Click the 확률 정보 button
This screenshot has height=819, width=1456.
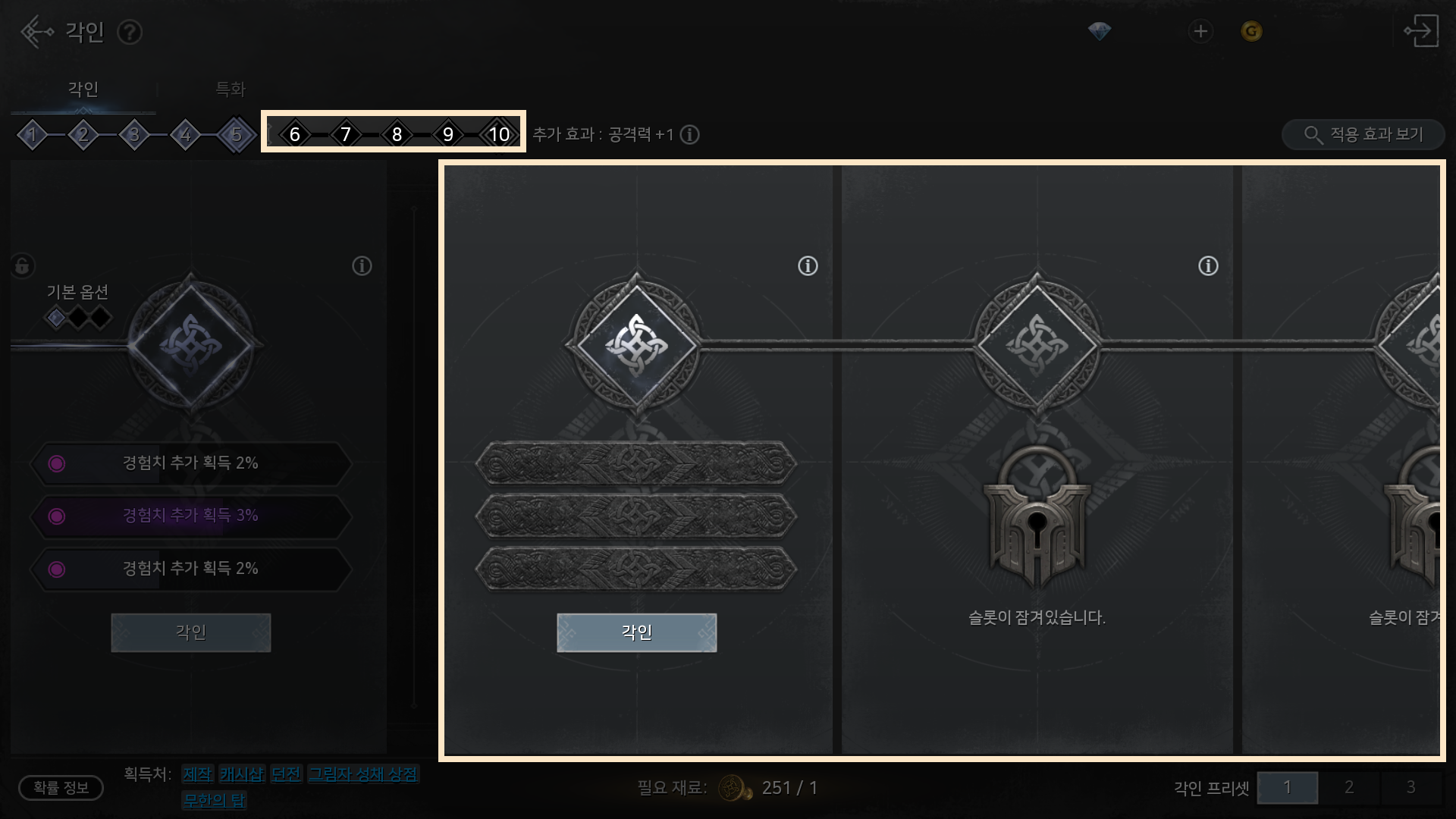[61, 788]
